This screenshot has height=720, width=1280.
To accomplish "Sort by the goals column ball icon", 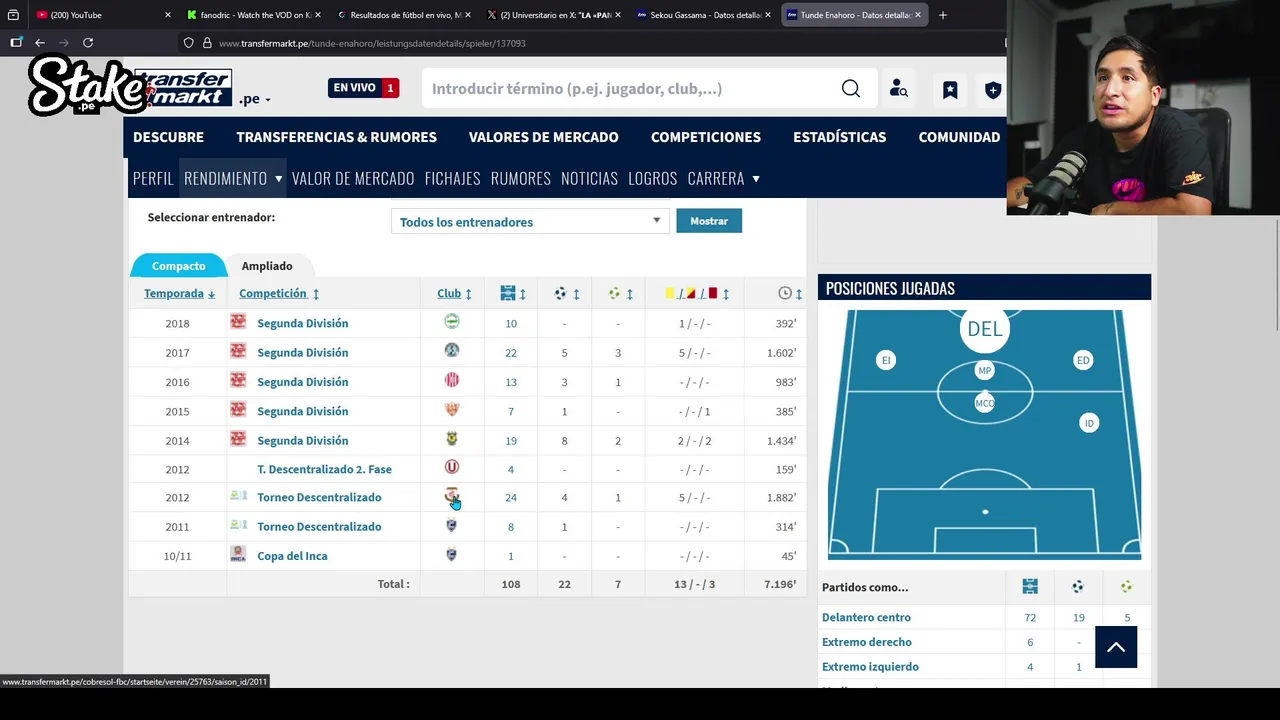I will [560, 293].
